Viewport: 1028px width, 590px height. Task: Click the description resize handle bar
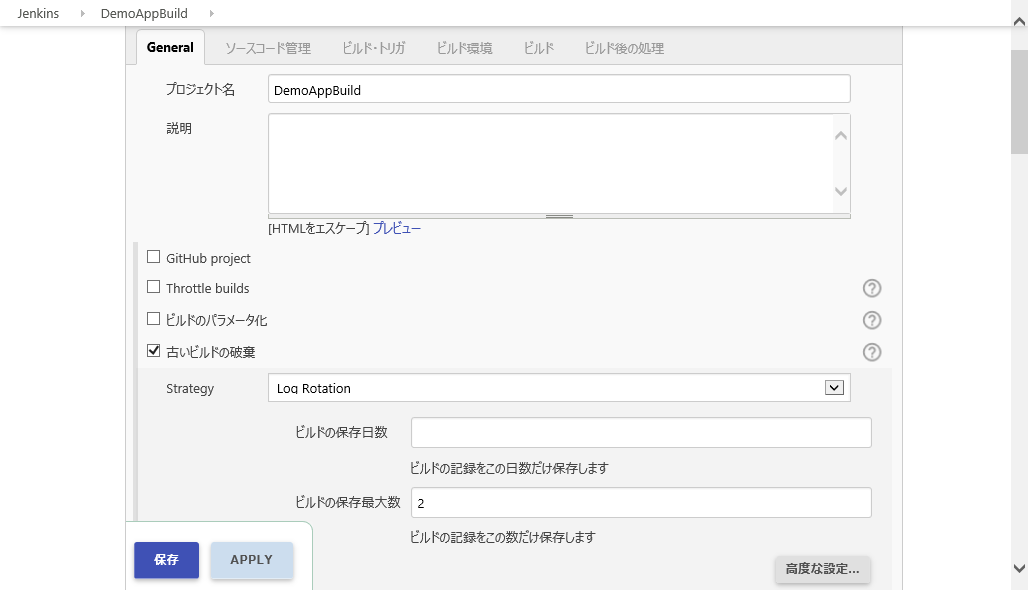pyautogui.click(x=559, y=216)
